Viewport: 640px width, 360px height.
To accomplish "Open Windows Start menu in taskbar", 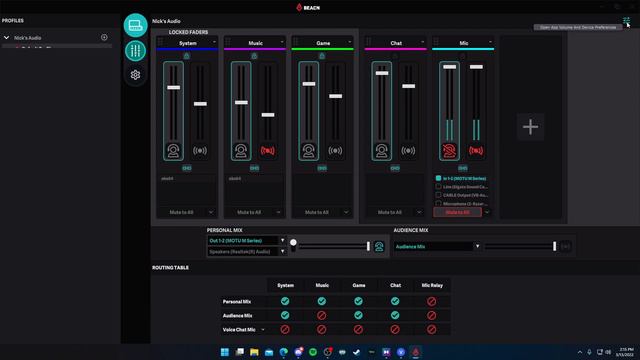I will click(x=225, y=352).
